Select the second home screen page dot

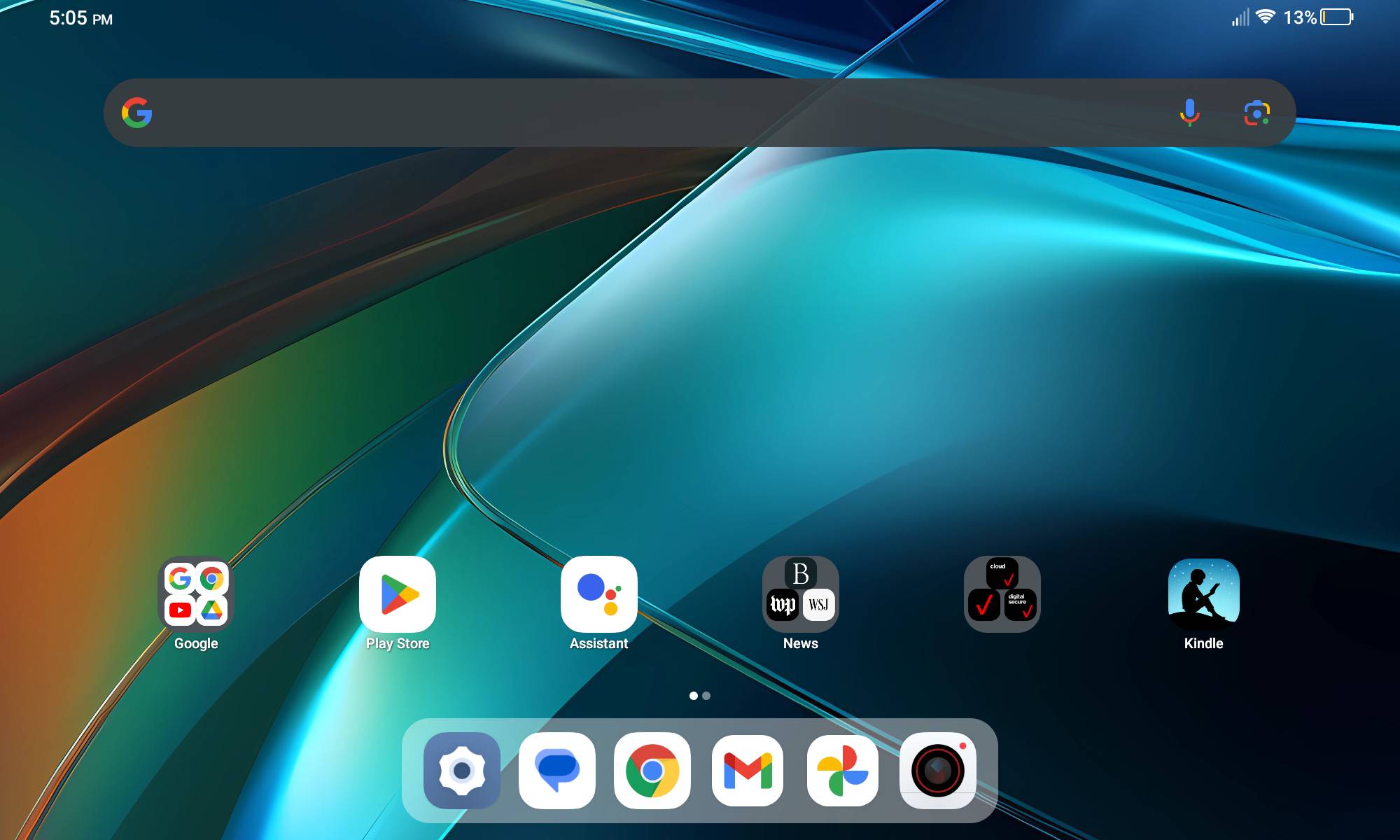pos(707,696)
